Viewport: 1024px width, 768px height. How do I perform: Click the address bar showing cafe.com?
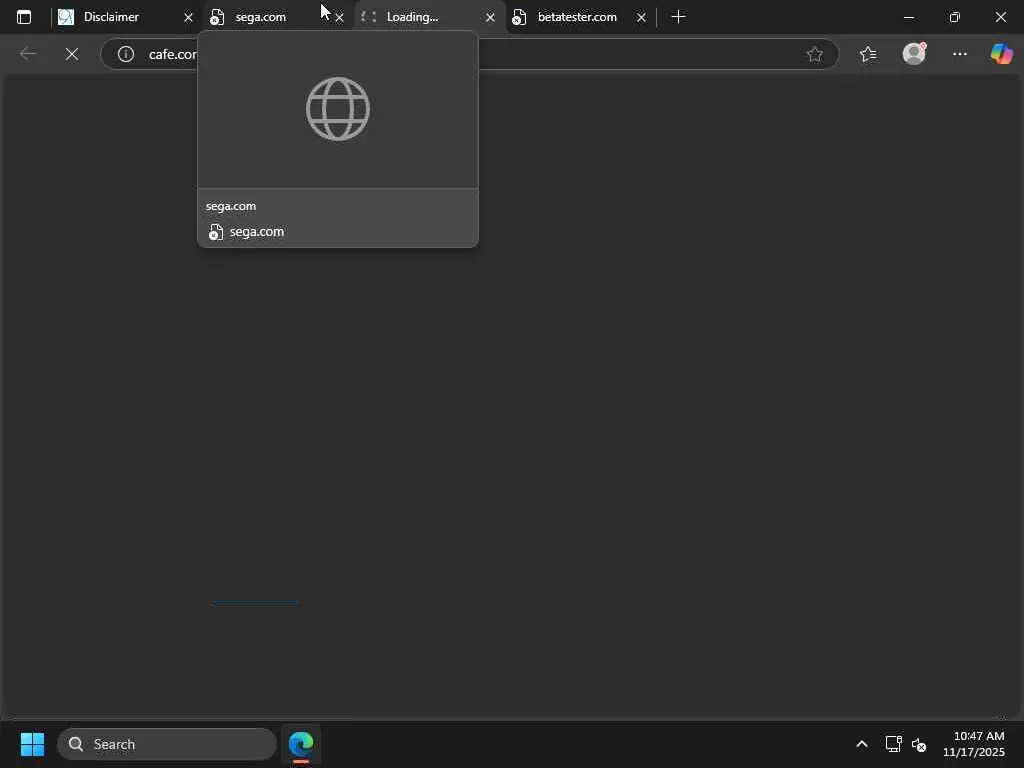[x=469, y=54]
